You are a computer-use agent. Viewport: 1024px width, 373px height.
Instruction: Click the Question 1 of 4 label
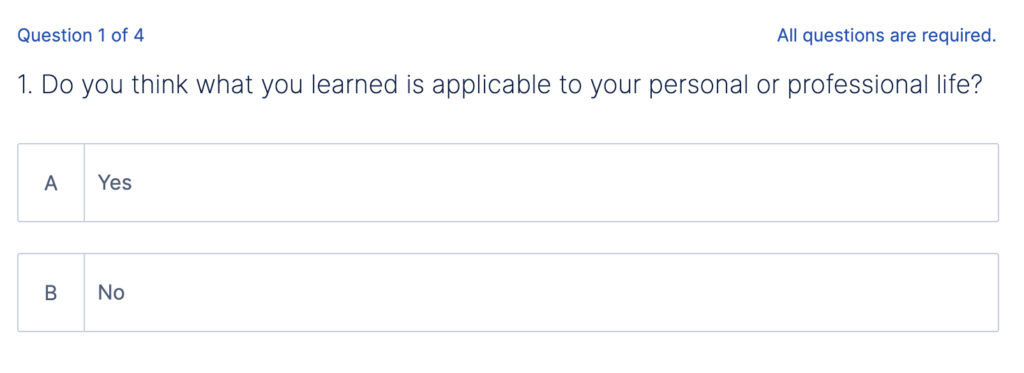80,35
